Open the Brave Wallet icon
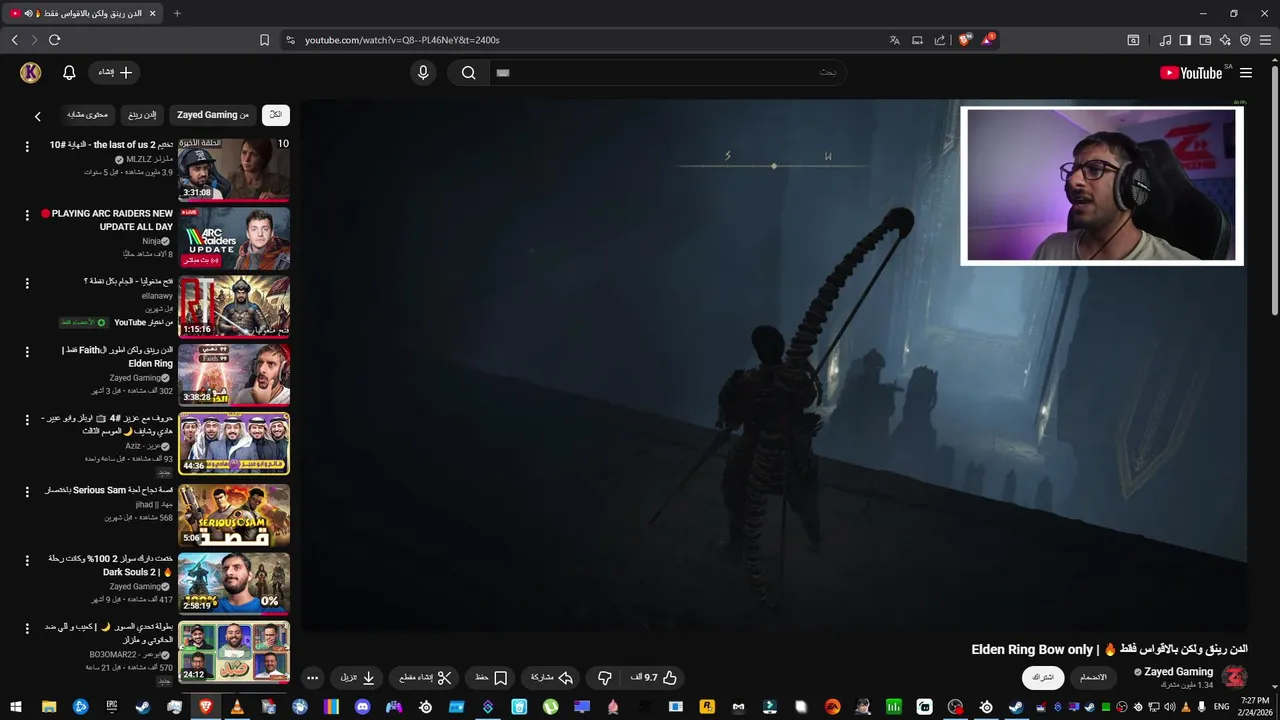Screen dimensions: 1280x720 pyautogui.click(x=1205, y=40)
